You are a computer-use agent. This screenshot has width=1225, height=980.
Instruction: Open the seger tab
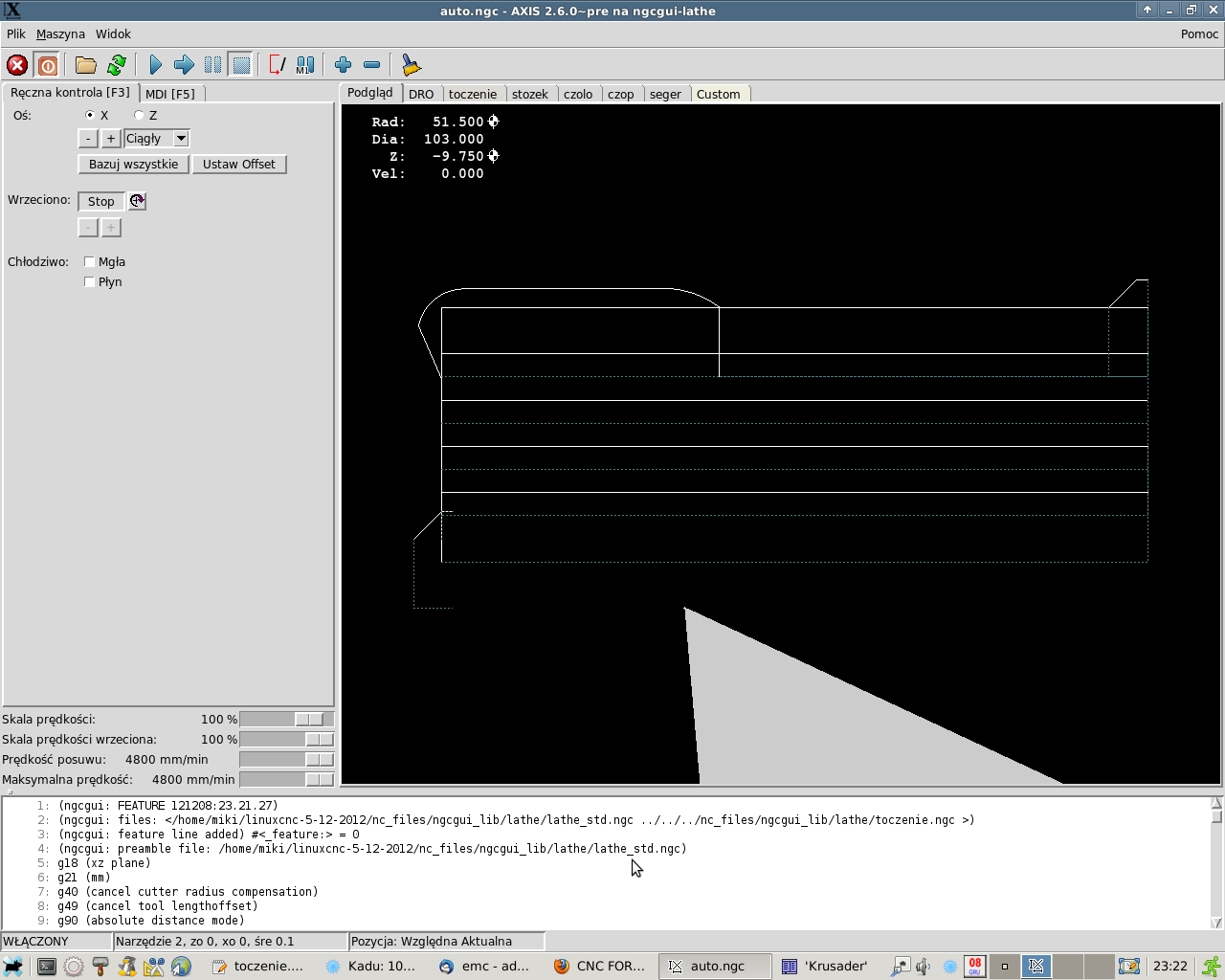665,94
